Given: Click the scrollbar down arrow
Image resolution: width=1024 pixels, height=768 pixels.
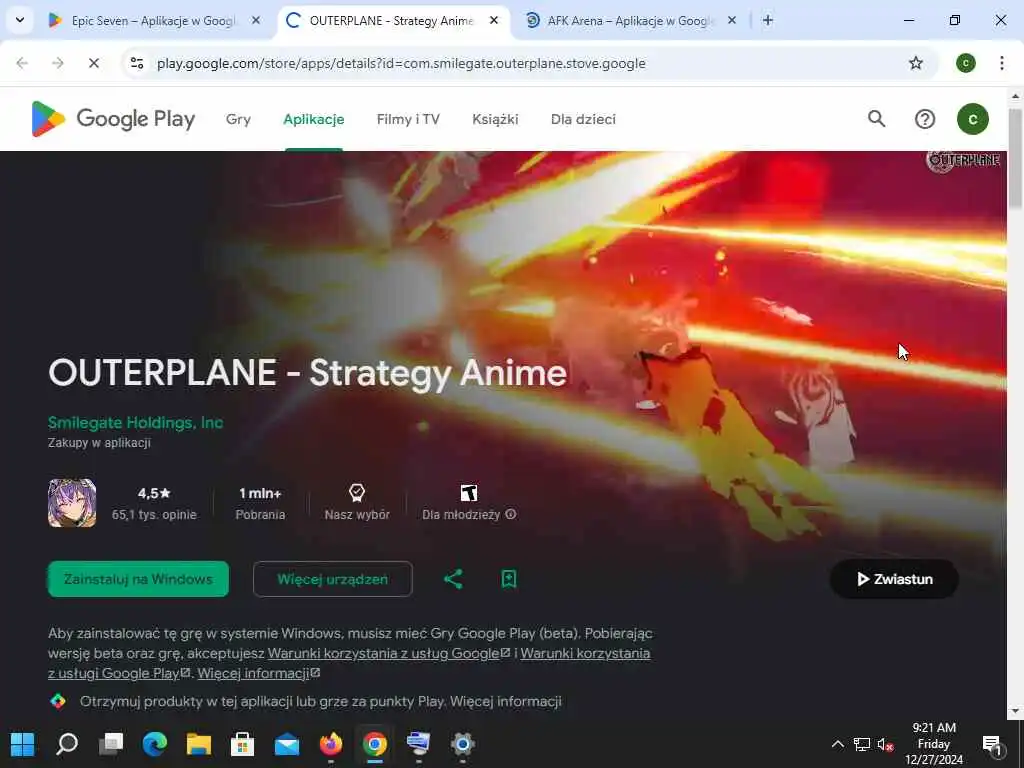Looking at the screenshot, I should [x=1015, y=711].
